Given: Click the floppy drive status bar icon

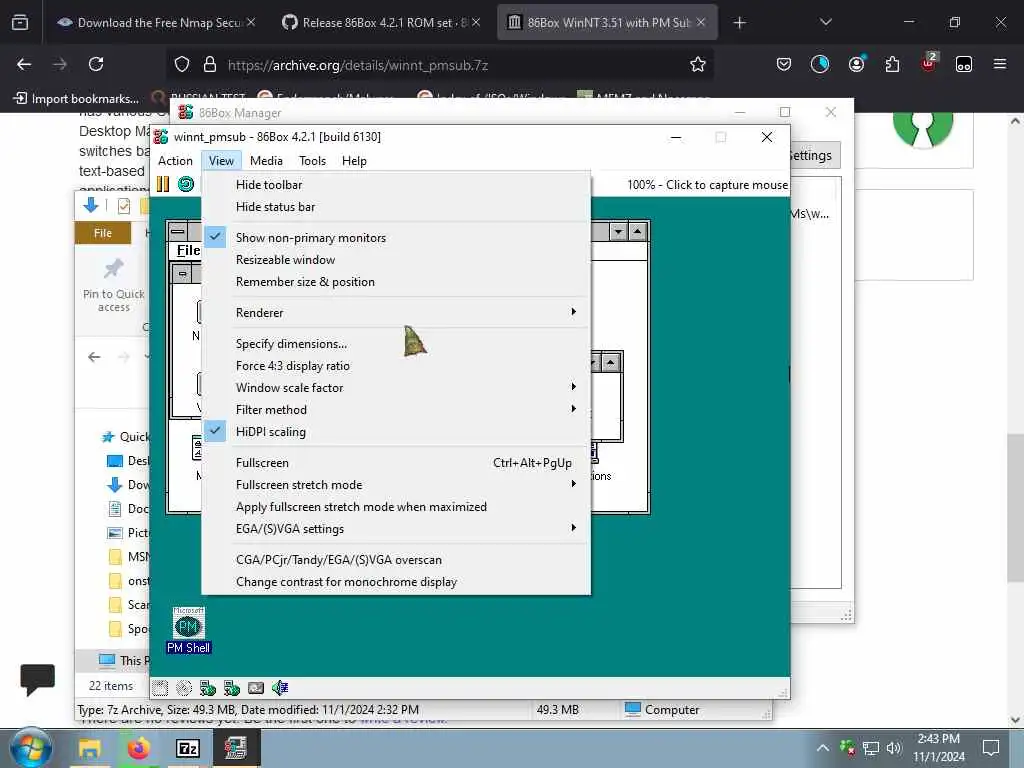Looking at the screenshot, I should [x=160, y=688].
